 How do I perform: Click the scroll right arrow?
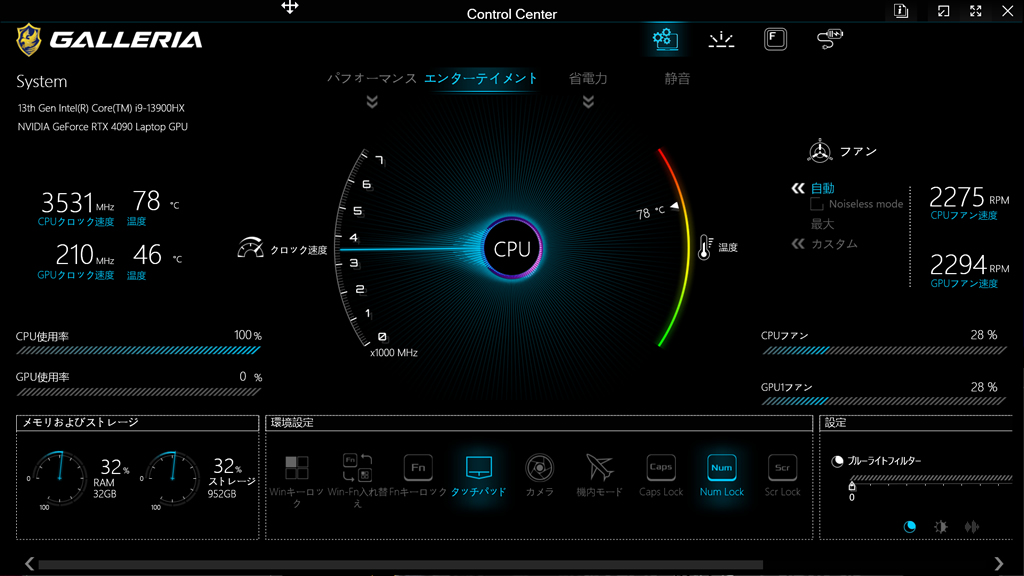point(999,563)
